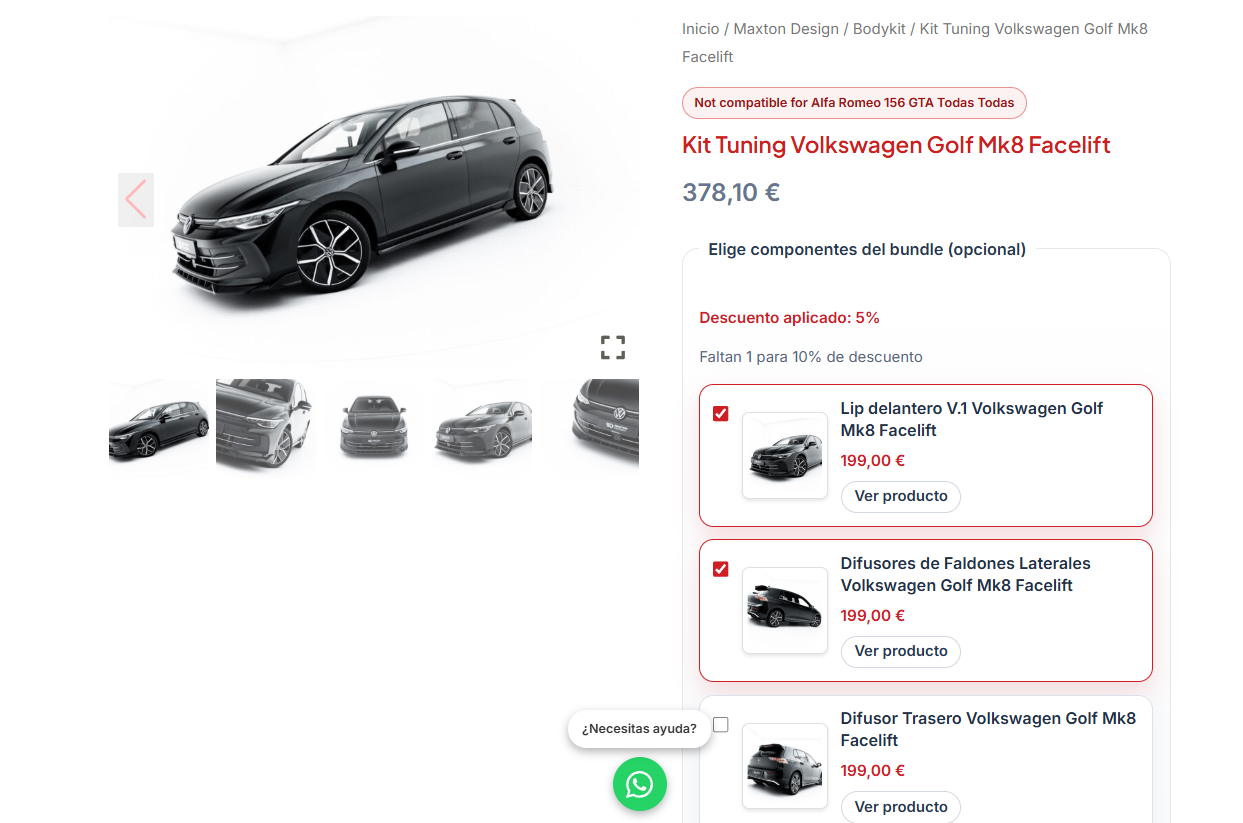Viewport: 1243px width, 823px height.
Task: Open the fullscreen image view icon
Action: (612, 347)
